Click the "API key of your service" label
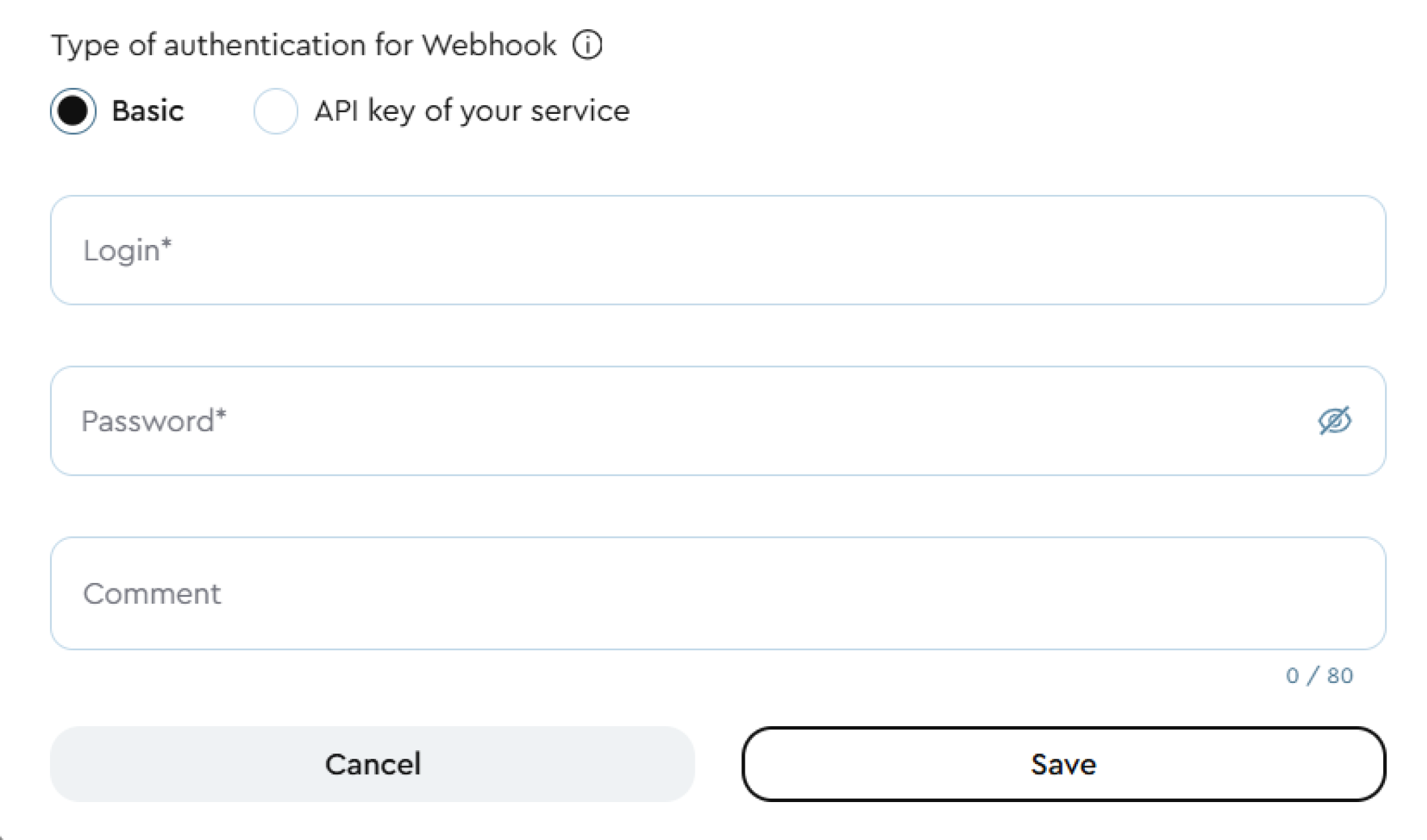Viewport: 1427px width, 840px height. (x=472, y=111)
